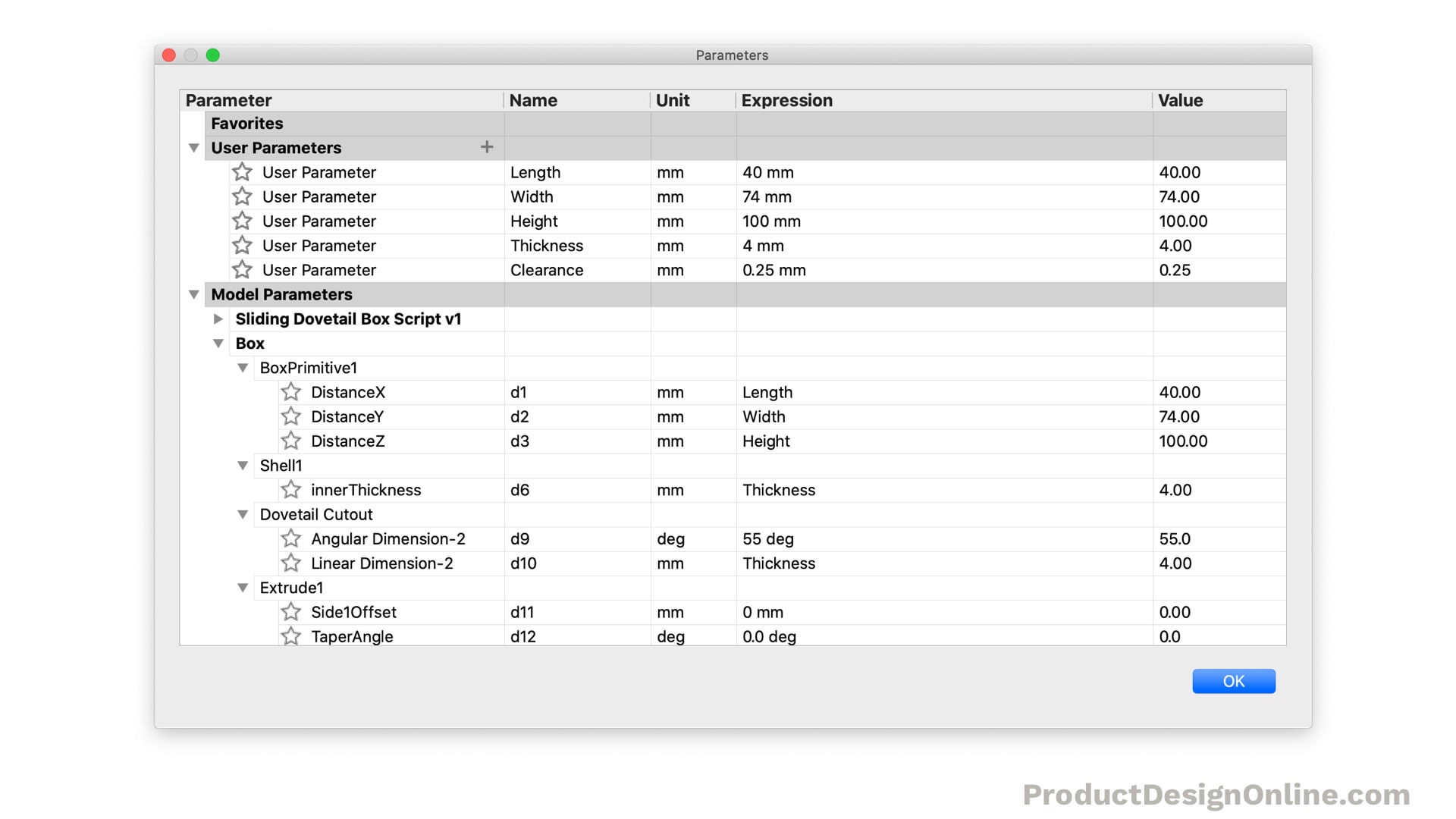
Task: Star the Side1Offset parameter
Action: [x=290, y=612]
